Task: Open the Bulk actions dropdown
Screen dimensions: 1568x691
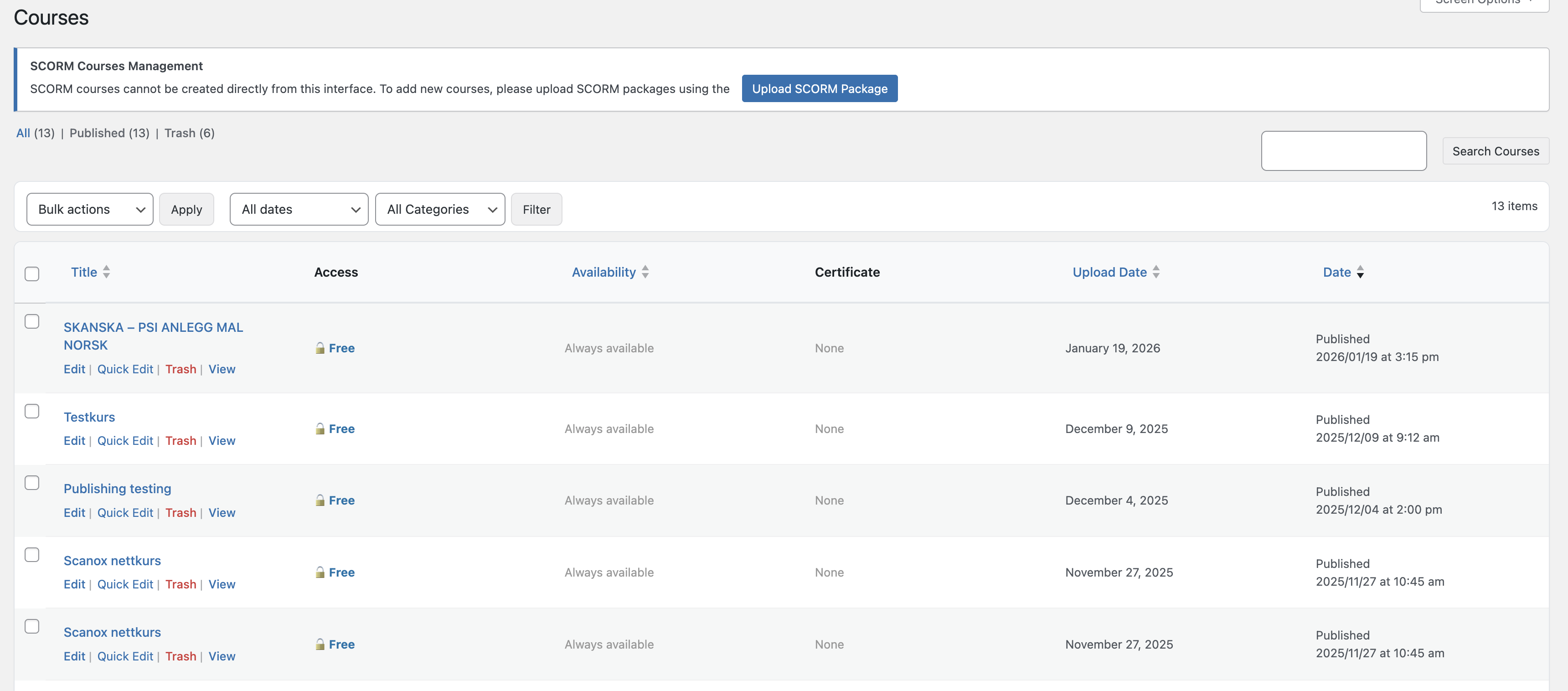Action: [x=89, y=209]
